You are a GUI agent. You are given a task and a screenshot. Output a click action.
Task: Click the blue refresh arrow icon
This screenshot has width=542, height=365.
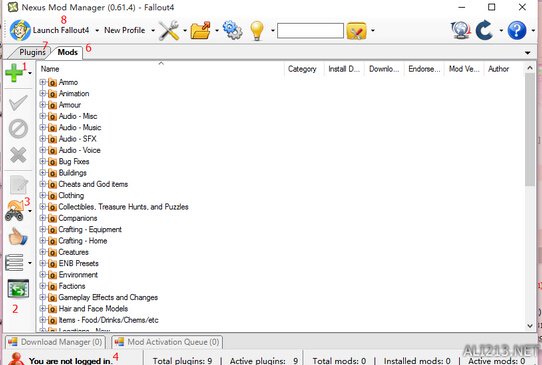coord(484,30)
